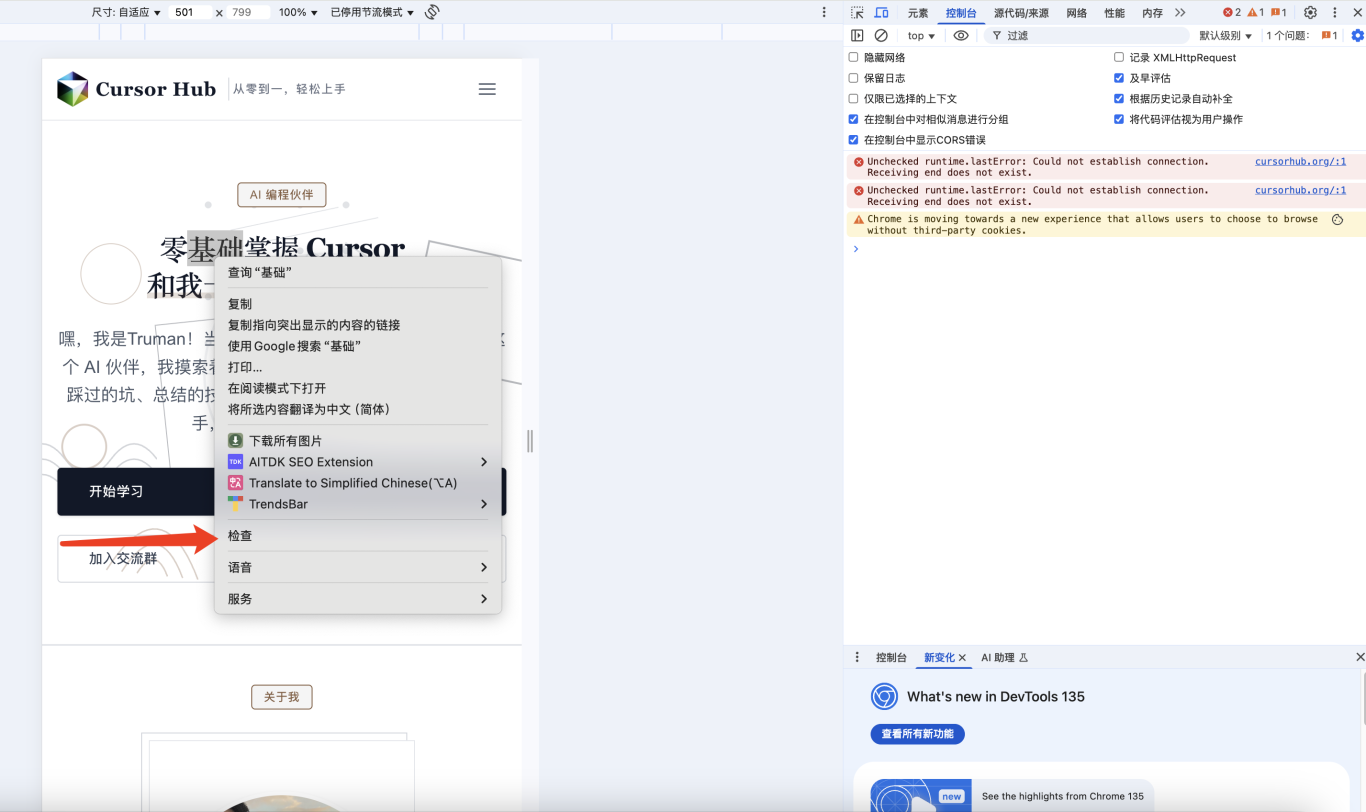Click the orange issues count badge in tab bar
This screenshot has height=812, width=1366.
click(x=1279, y=12)
